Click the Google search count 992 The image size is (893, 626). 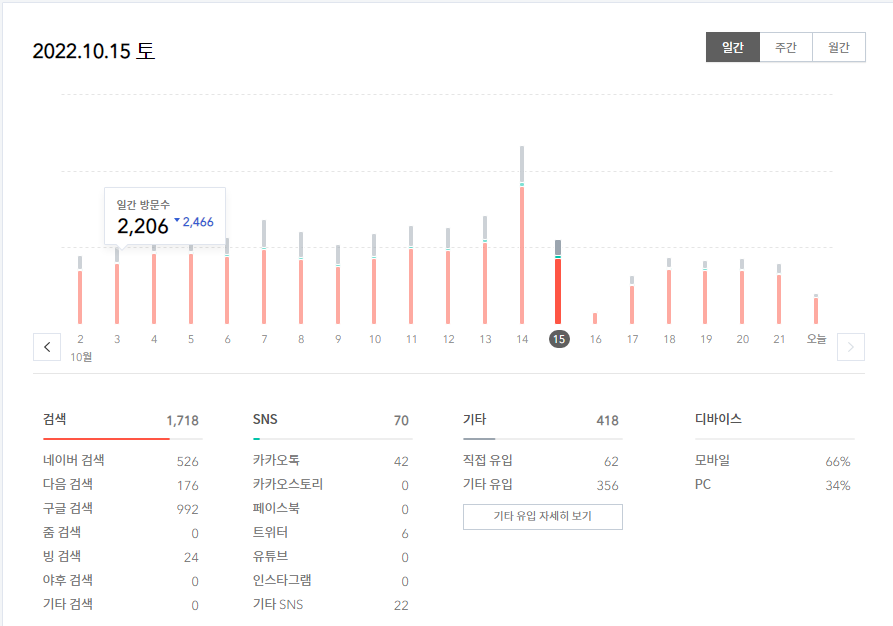click(x=187, y=509)
